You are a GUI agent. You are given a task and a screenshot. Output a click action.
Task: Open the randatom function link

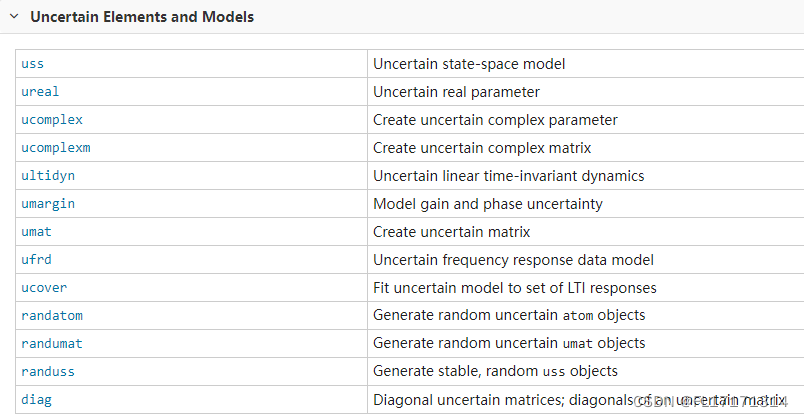point(52,316)
